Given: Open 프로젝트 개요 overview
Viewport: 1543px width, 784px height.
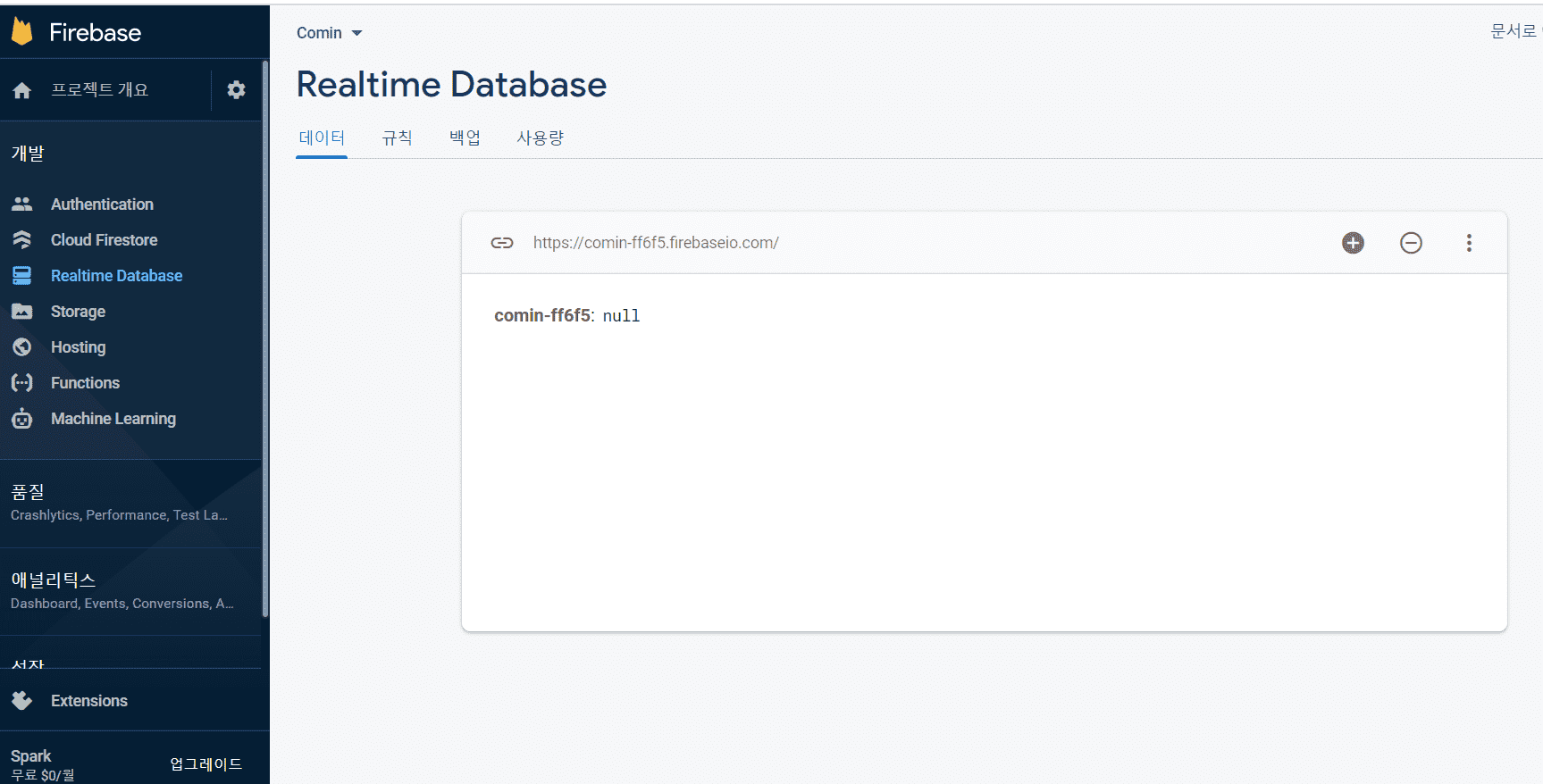Looking at the screenshot, I should [x=99, y=90].
